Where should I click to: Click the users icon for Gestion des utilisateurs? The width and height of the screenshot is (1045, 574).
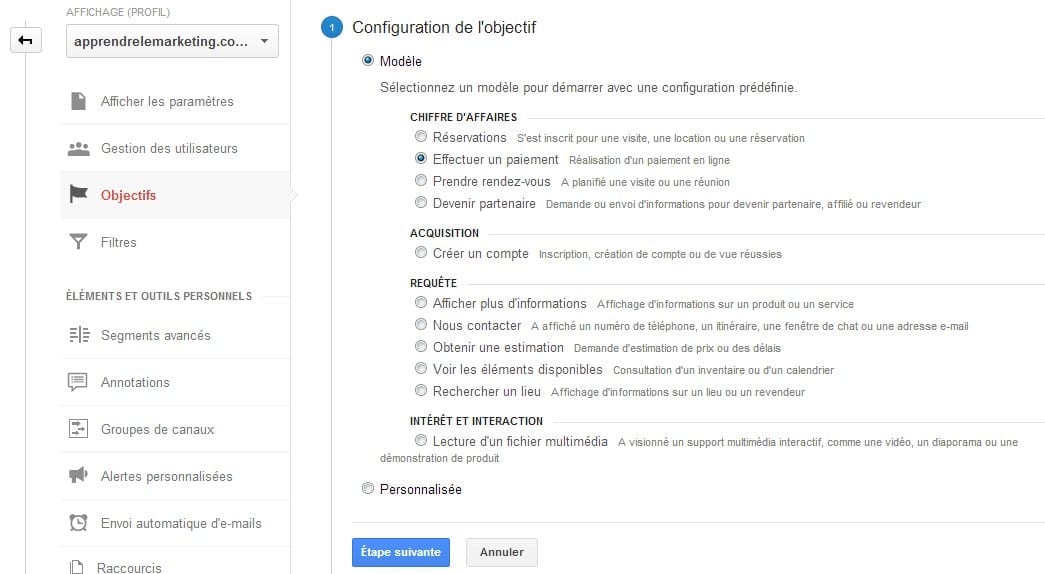(x=79, y=149)
